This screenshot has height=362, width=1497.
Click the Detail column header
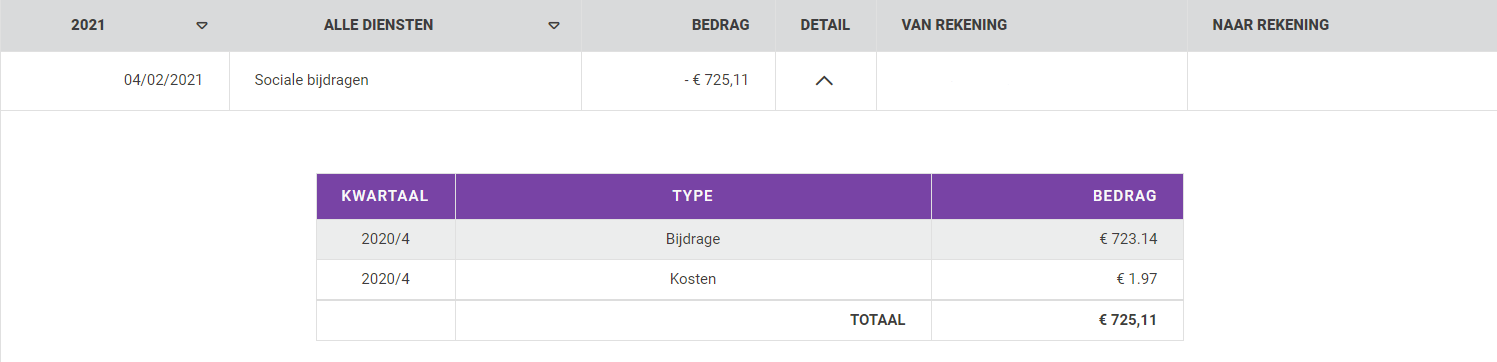[x=825, y=25]
